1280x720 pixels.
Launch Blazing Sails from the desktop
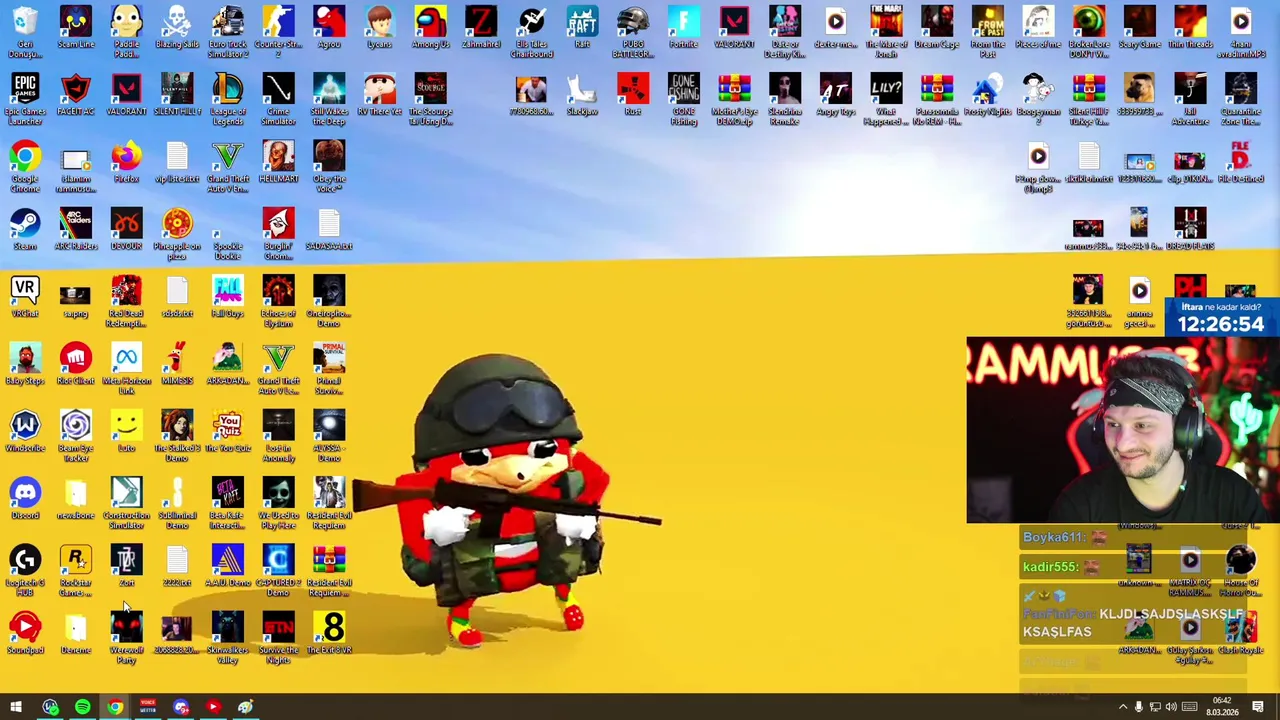pos(177,28)
